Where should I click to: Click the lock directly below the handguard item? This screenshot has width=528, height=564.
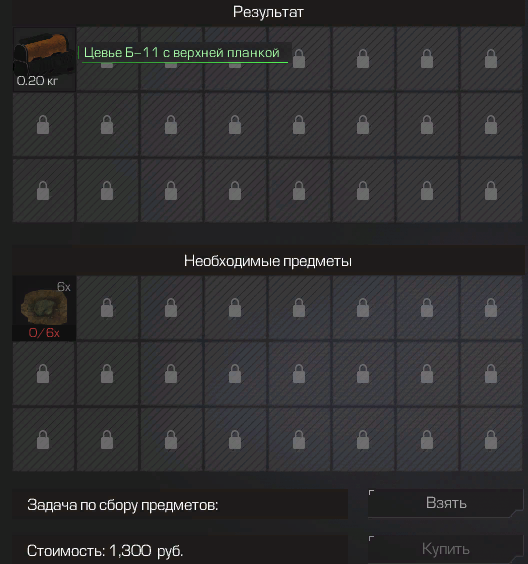tap(43, 125)
